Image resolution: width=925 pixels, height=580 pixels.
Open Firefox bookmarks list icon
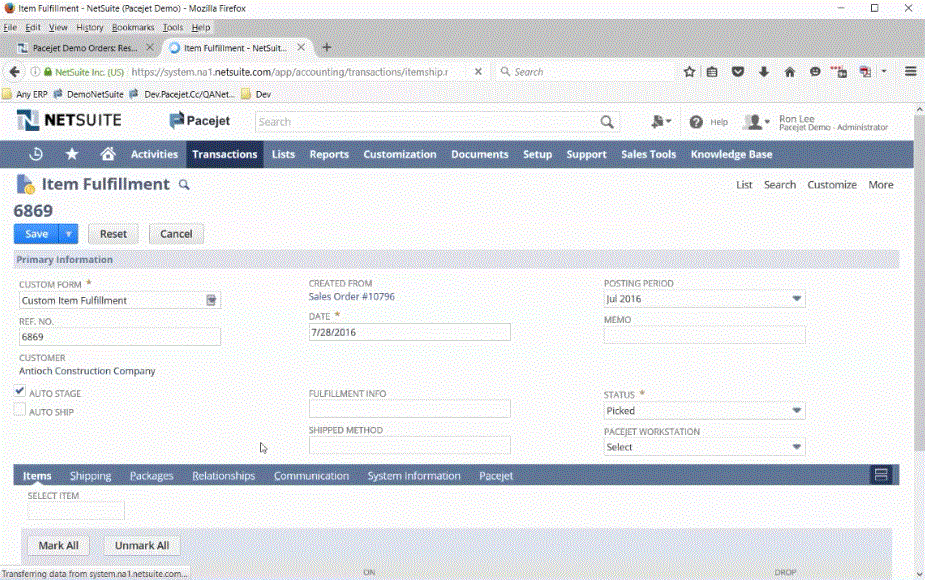[712, 72]
